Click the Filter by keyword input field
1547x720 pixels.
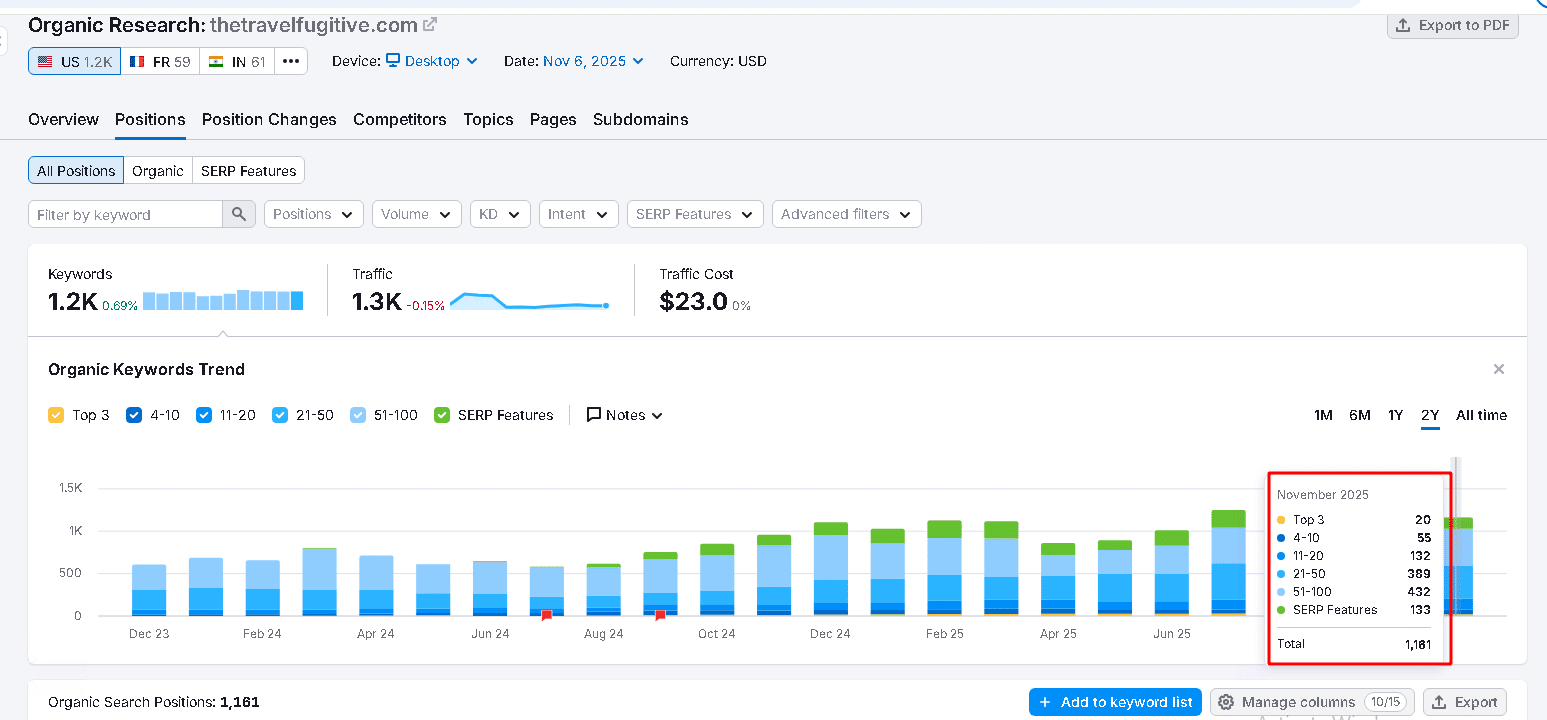(x=125, y=214)
